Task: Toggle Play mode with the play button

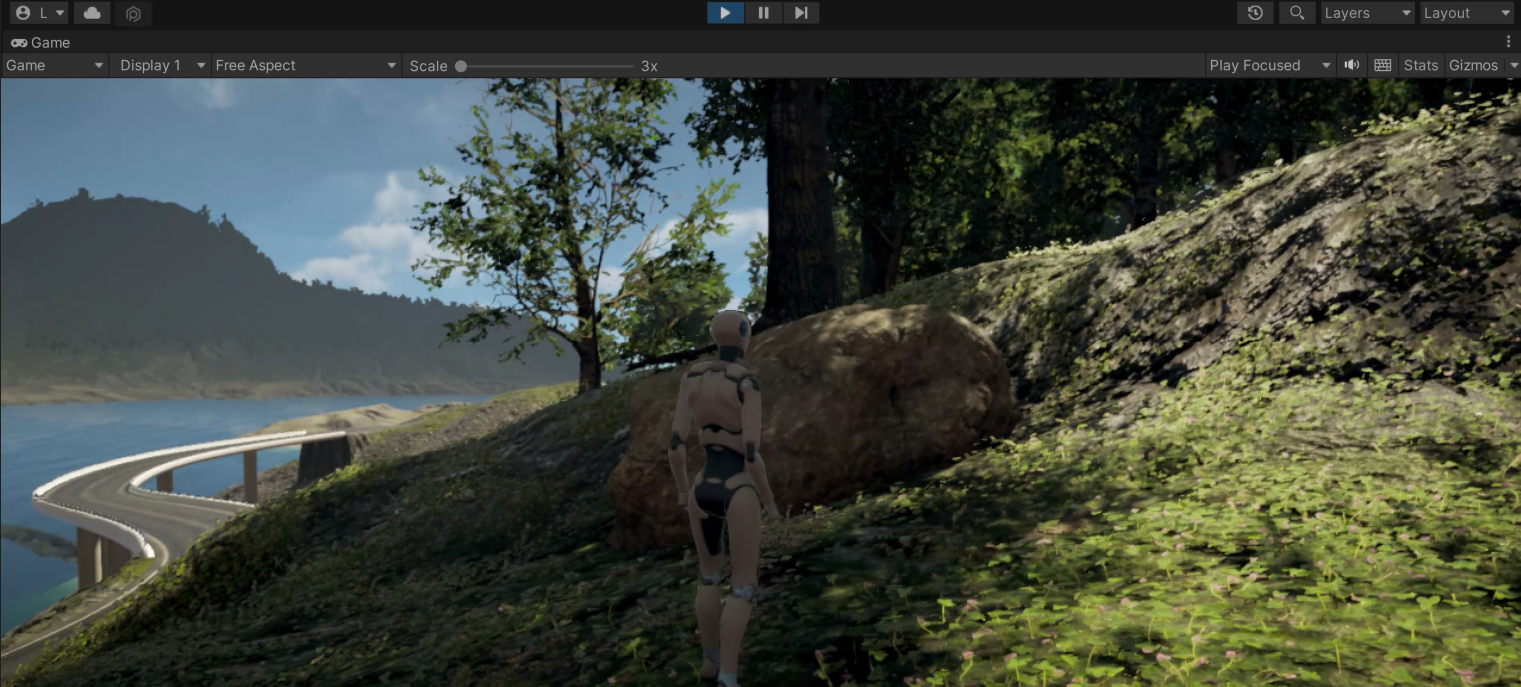Action: [x=725, y=13]
